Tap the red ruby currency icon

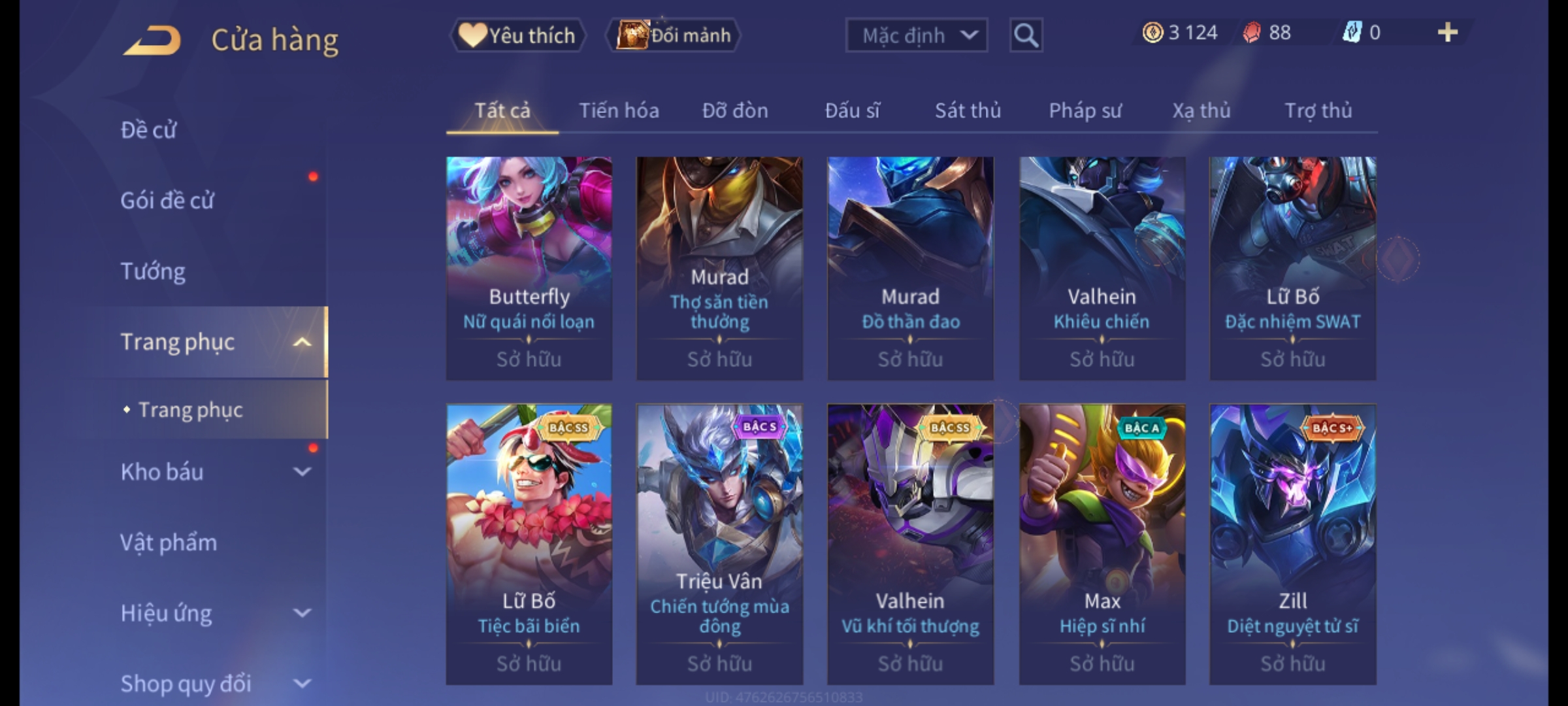tap(1251, 33)
